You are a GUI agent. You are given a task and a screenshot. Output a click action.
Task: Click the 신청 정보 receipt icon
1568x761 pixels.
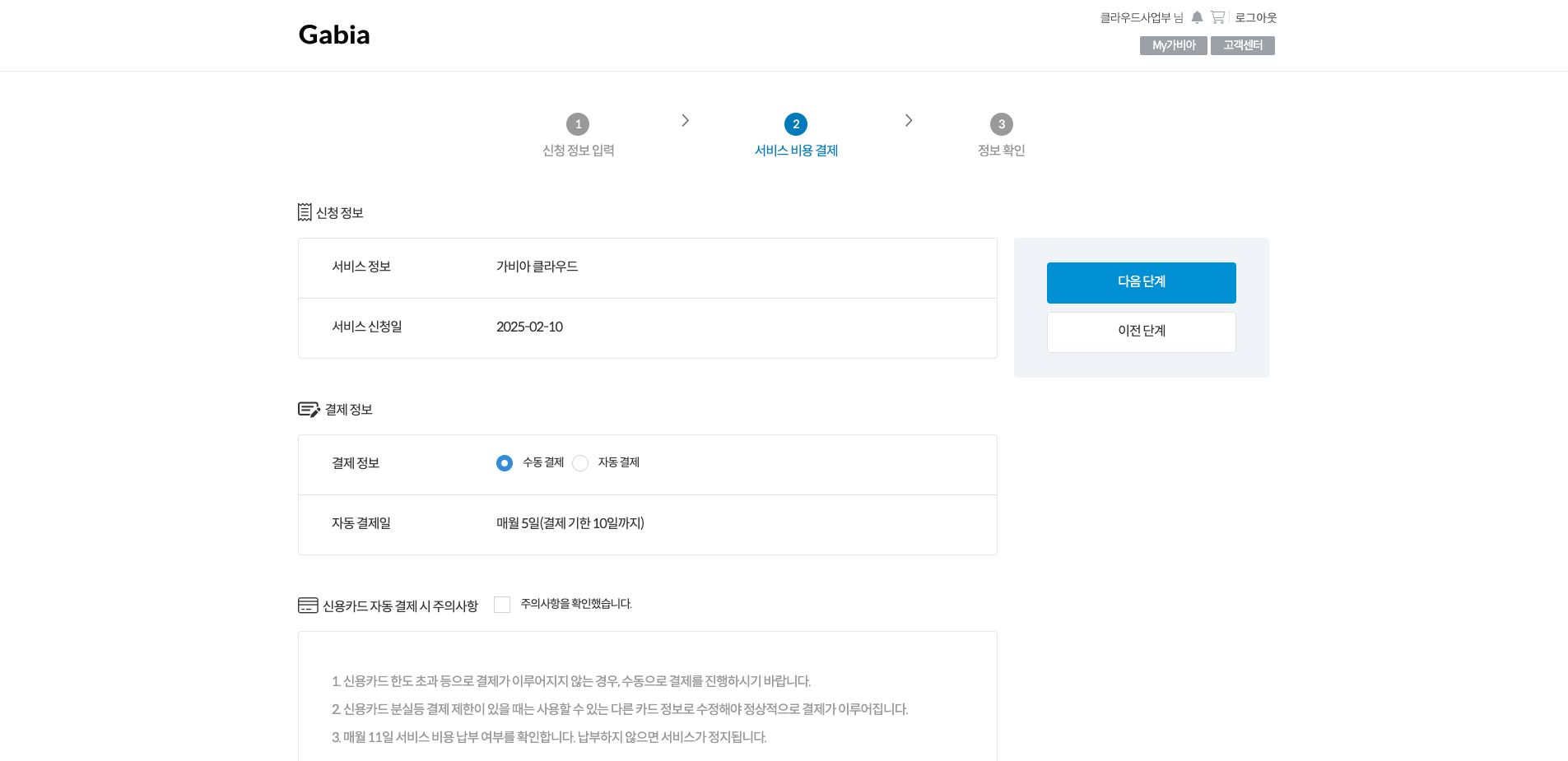[305, 212]
